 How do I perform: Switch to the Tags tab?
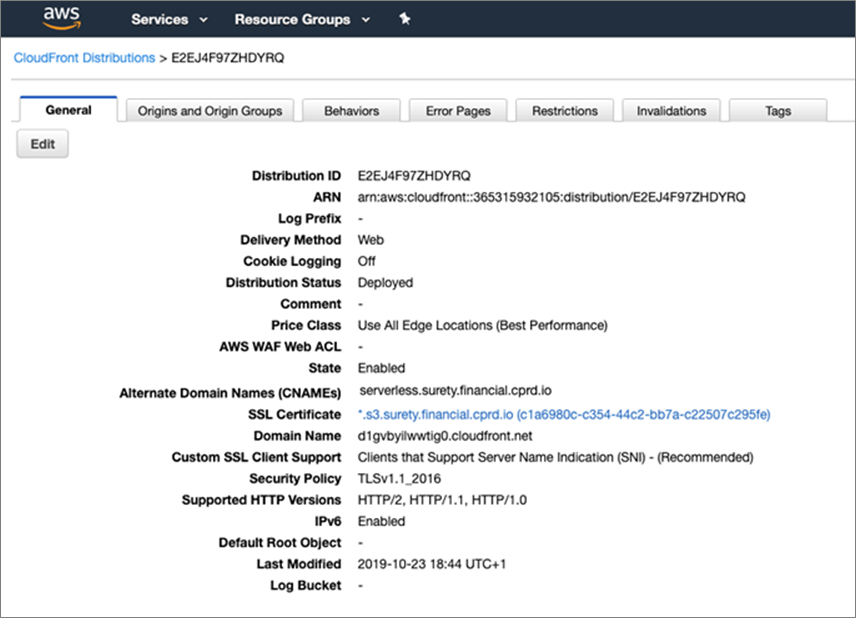click(778, 110)
